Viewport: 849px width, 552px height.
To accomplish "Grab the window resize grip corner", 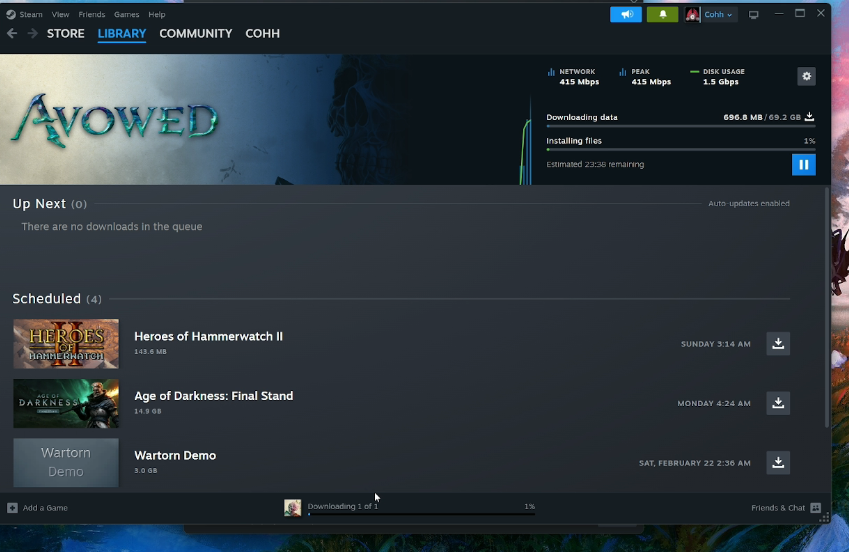I will (x=824, y=518).
